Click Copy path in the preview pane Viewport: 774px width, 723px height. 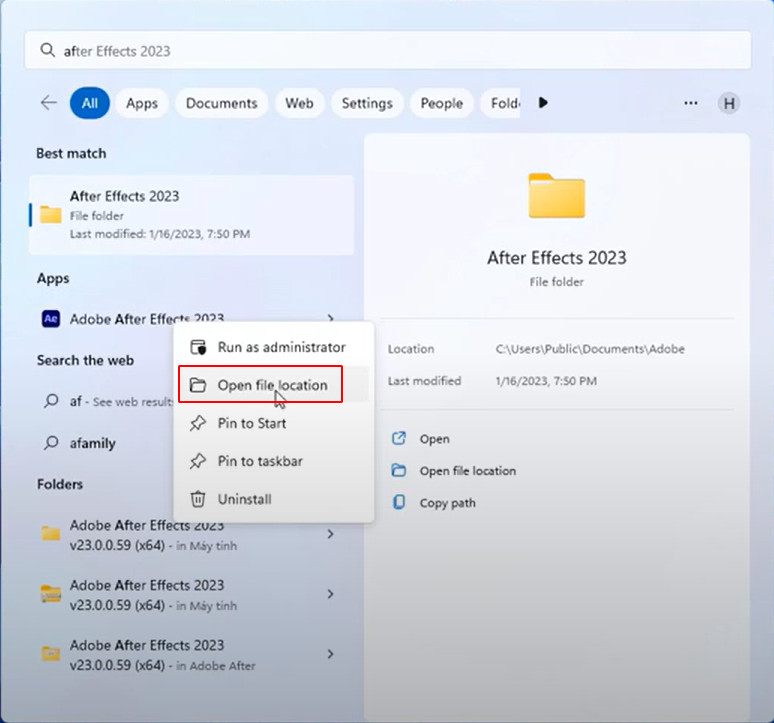(x=447, y=503)
